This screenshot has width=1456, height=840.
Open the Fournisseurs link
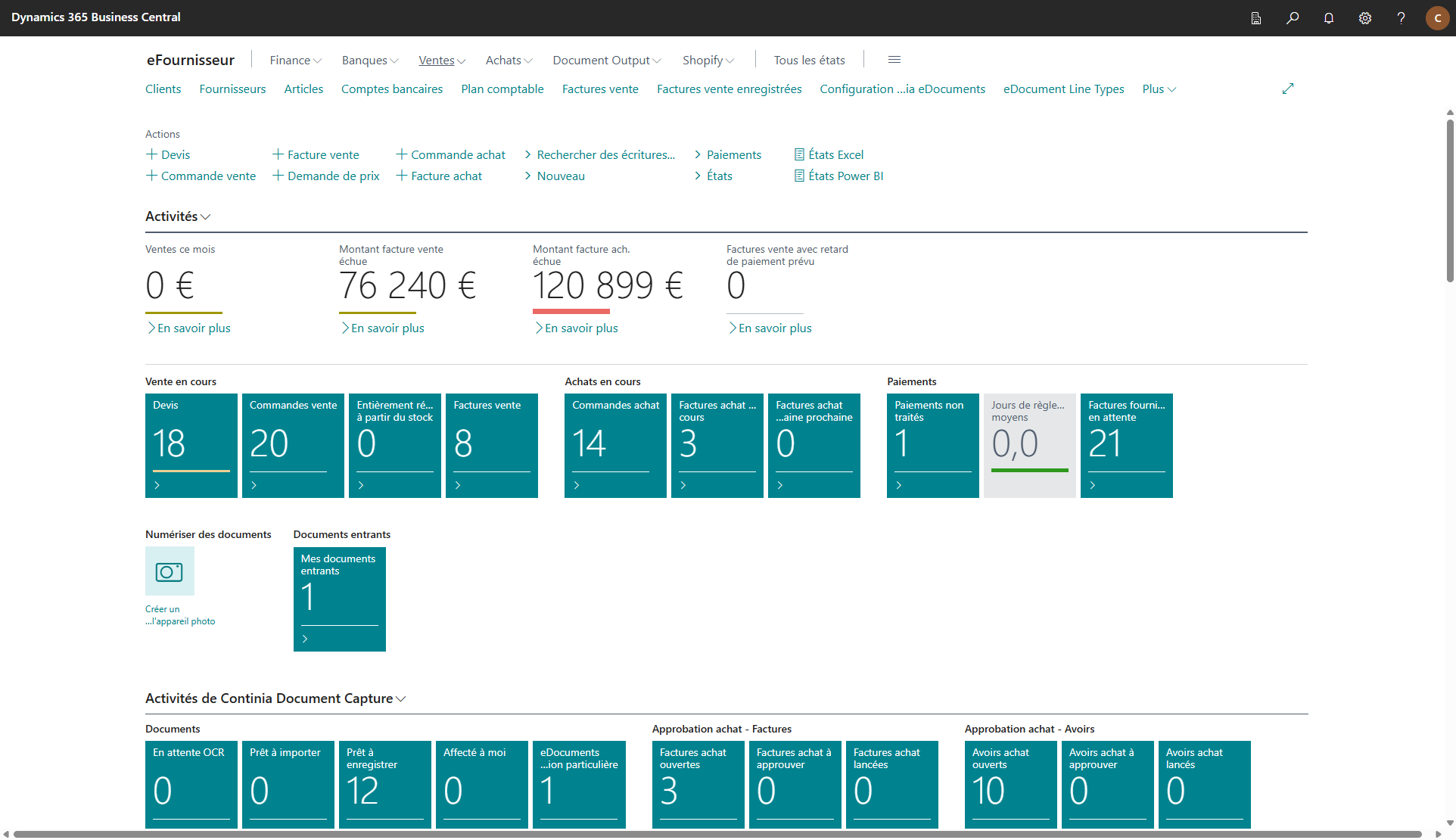(x=232, y=89)
